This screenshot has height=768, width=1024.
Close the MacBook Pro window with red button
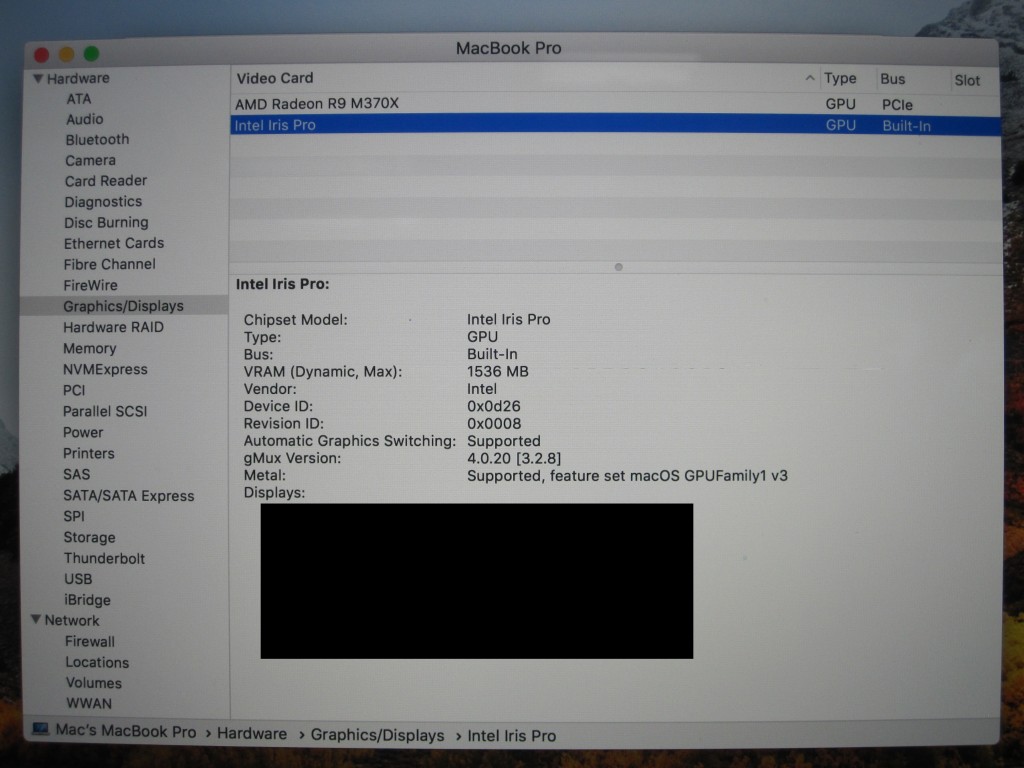(x=42, y=56)
